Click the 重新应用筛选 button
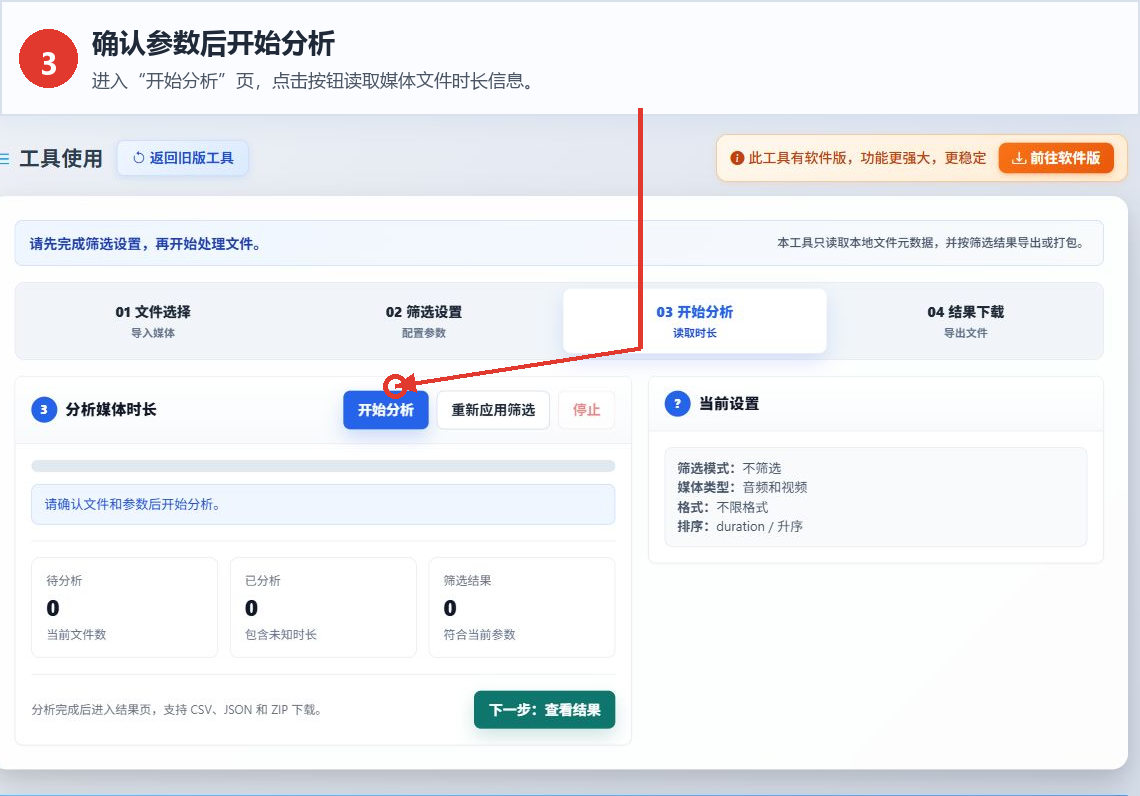 pos(493,410)
